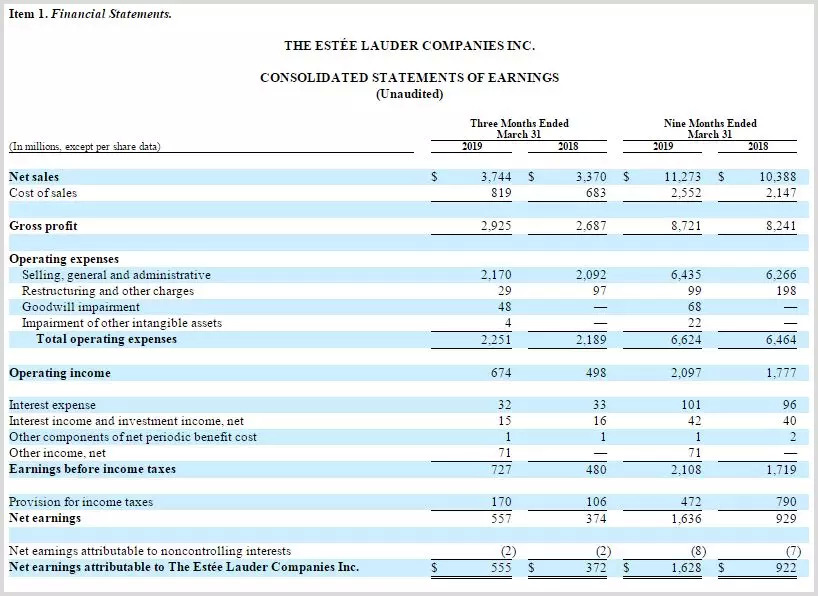818x596 pixels.
Task: Click 'Restructuring and other charges' label
Action: point(108,291)
